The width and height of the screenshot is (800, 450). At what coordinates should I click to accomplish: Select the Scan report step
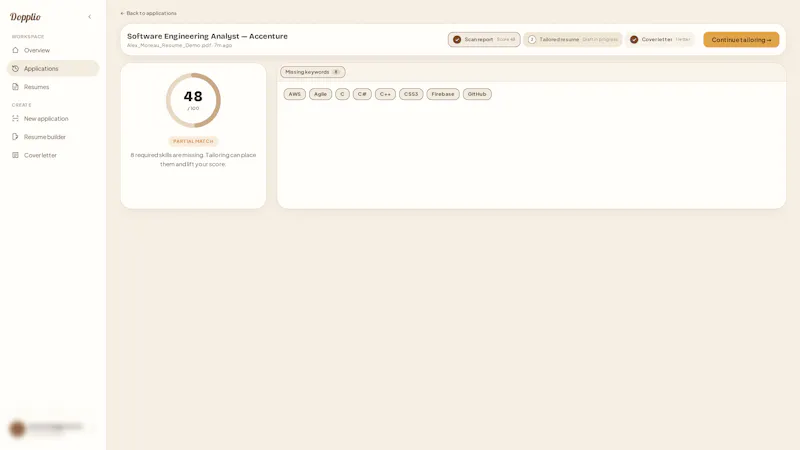tap(484, 39)
